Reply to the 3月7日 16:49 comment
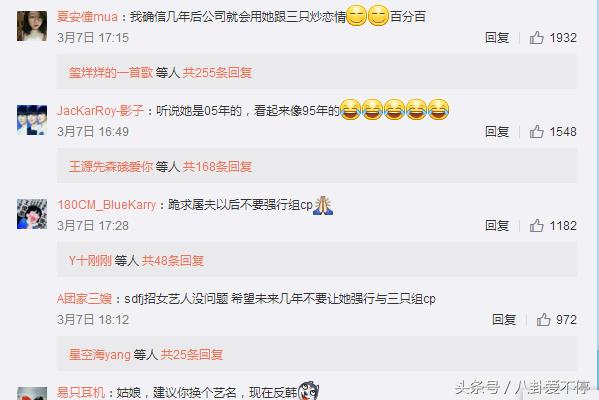The width and height of the screenshot is (599, 400). click(x=497, y=131)
